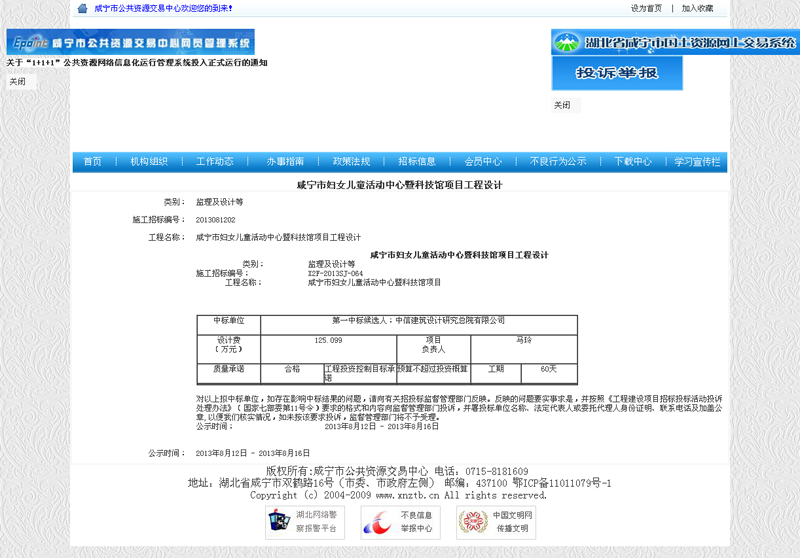Screen dimensions: 800x558
Task: Open the Epoint member management system banner
Action: 130,43
